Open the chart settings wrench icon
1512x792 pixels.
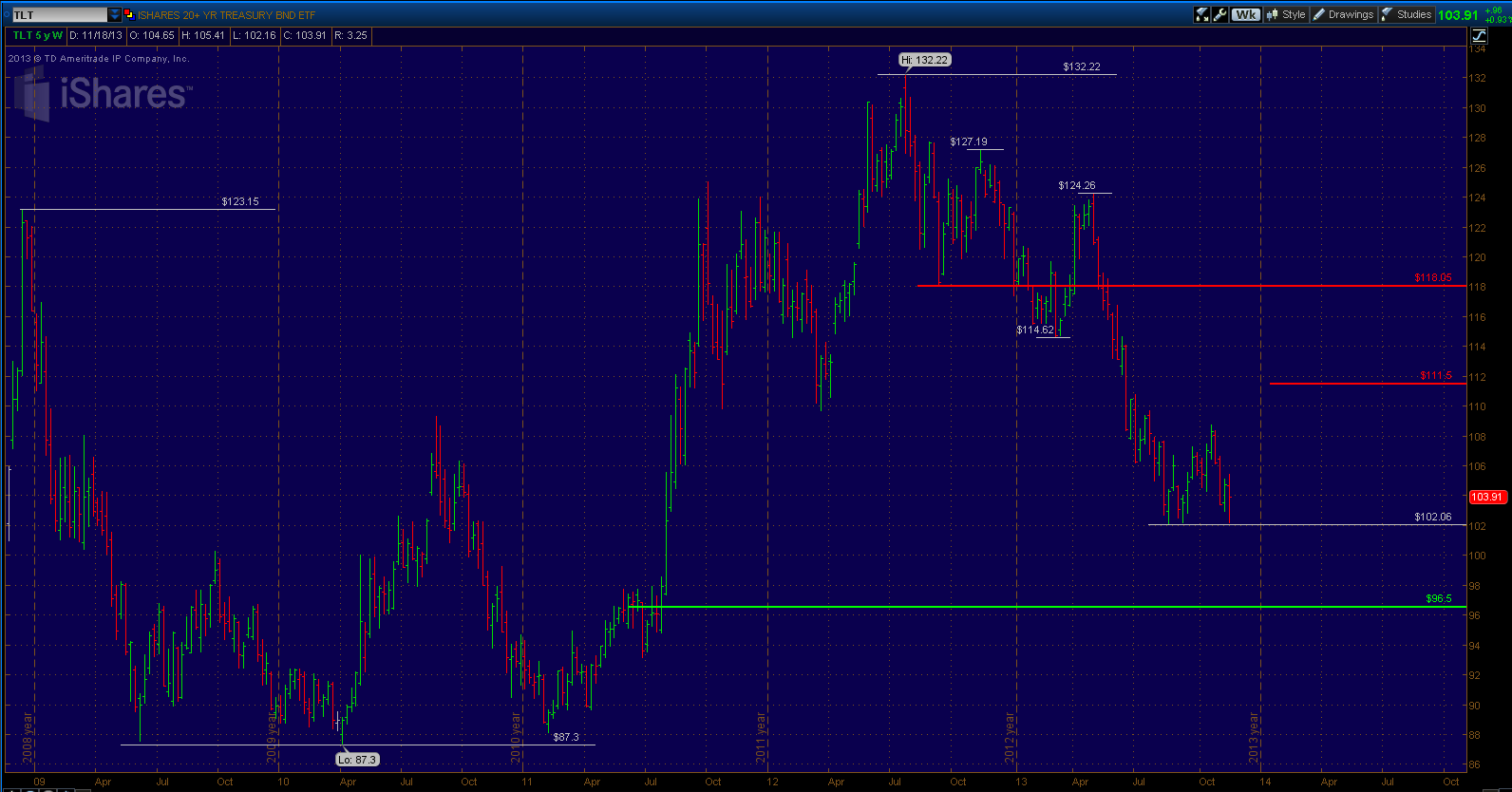1220,14
